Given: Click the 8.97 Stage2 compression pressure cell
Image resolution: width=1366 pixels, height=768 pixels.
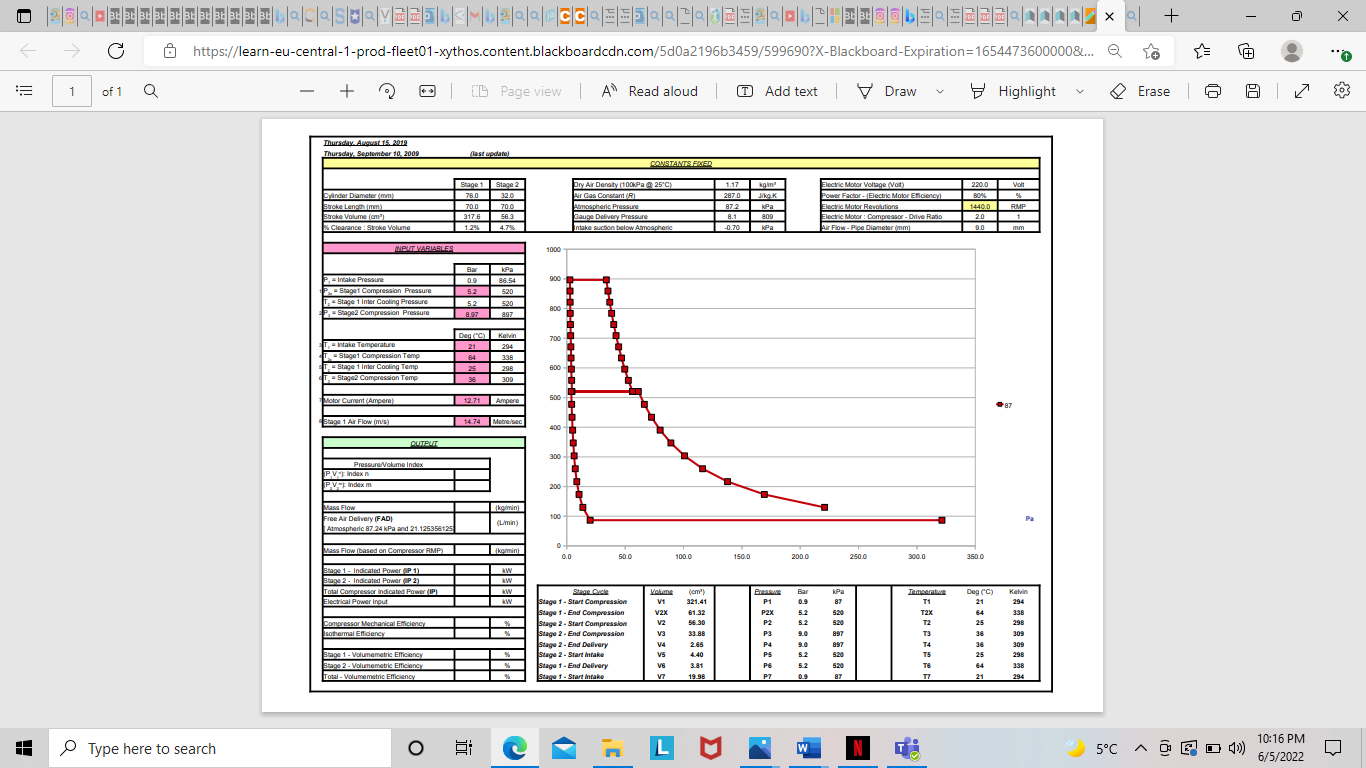Looking at the screenshot, I should pyautogui.click(x=472, y=314).
